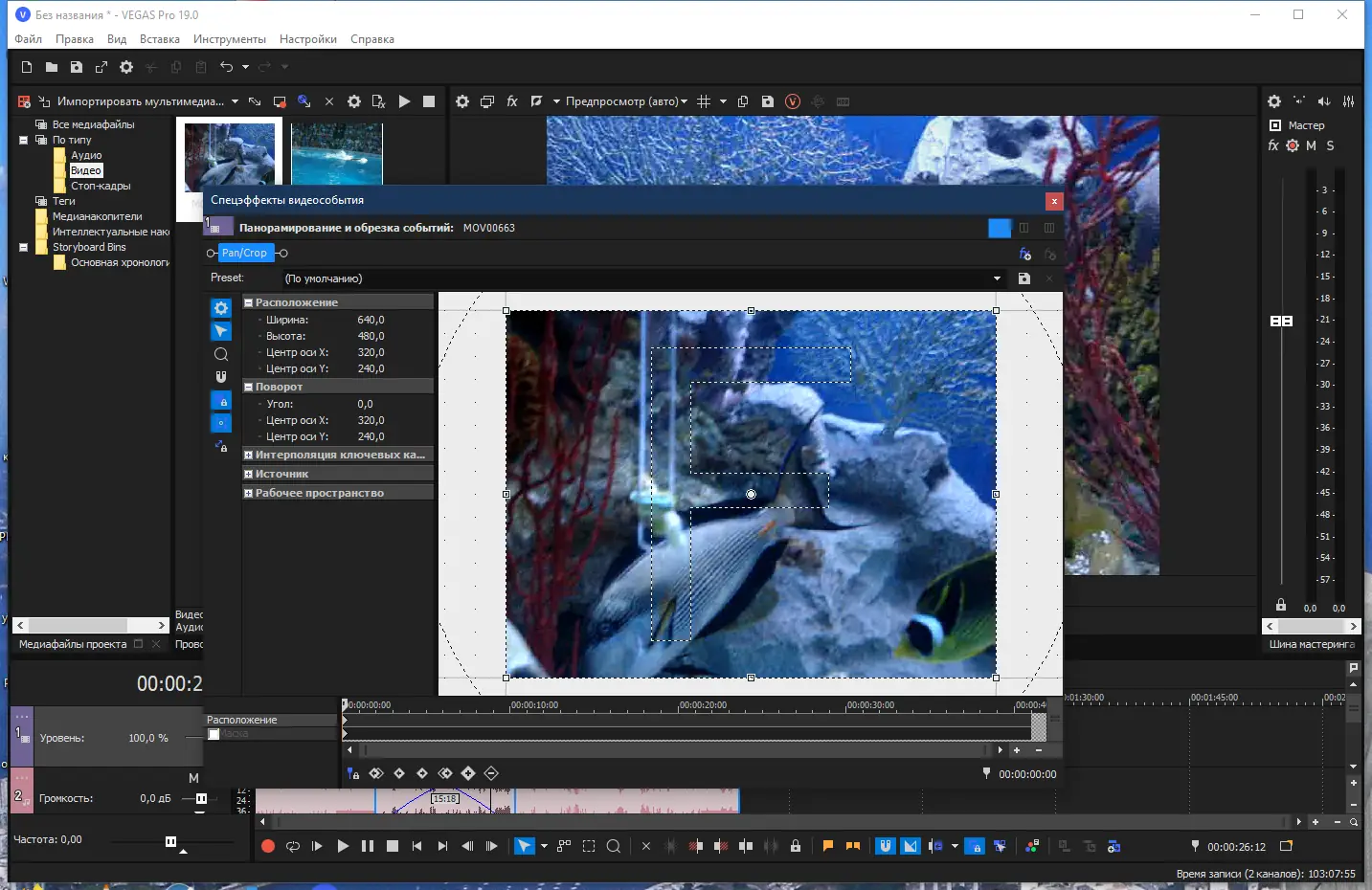The width and height of the screenshot is (1372, 890).
Task: Save the current Pan/Crop preset
Action: [x=1024, y=278]
